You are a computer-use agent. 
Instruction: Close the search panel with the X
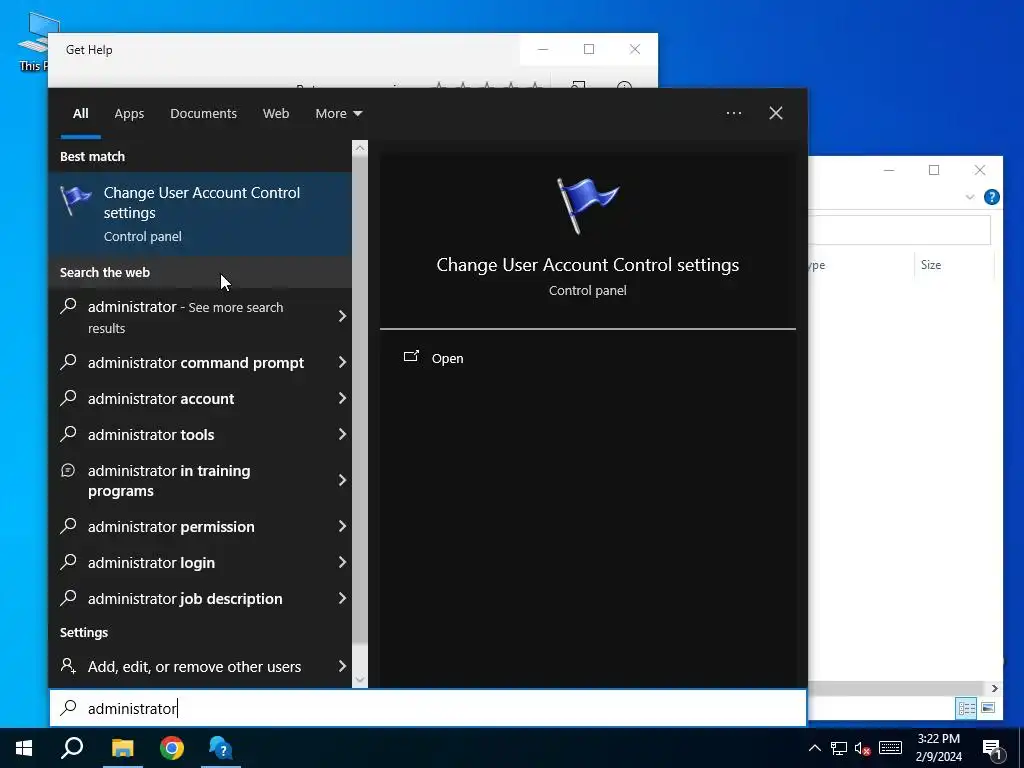point(776,113)
